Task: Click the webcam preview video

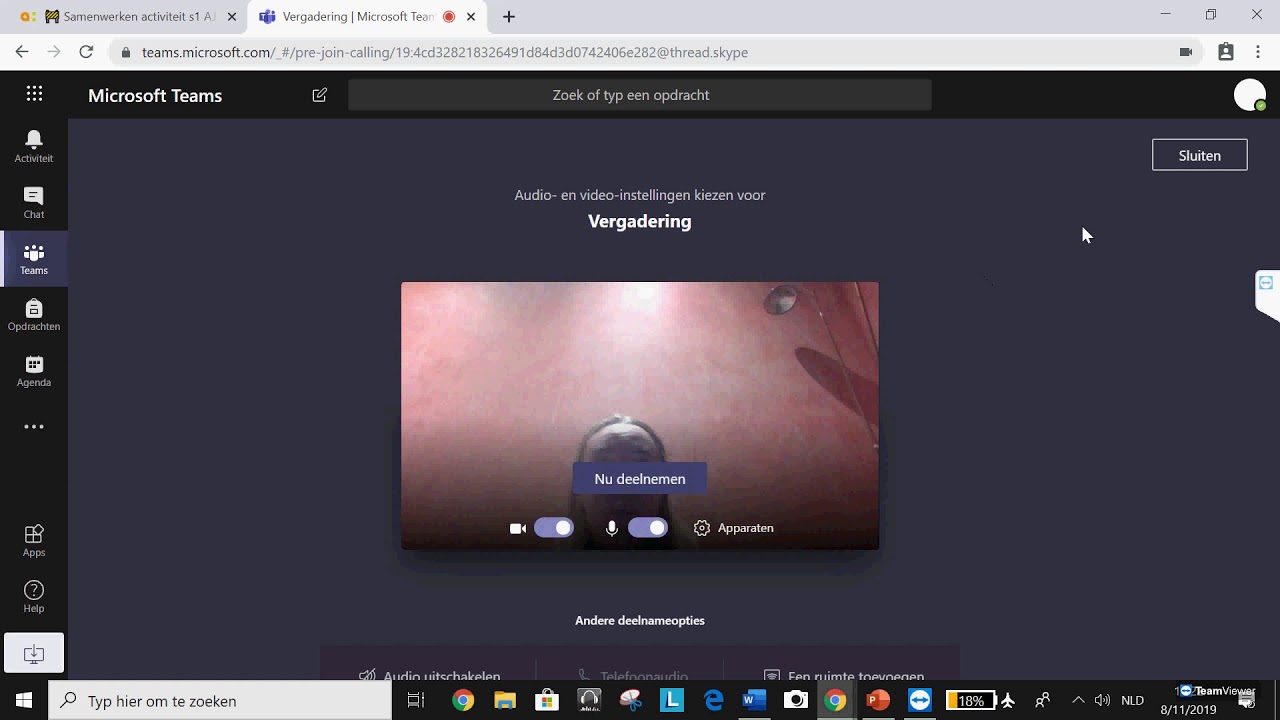Action: coord(640,415)
